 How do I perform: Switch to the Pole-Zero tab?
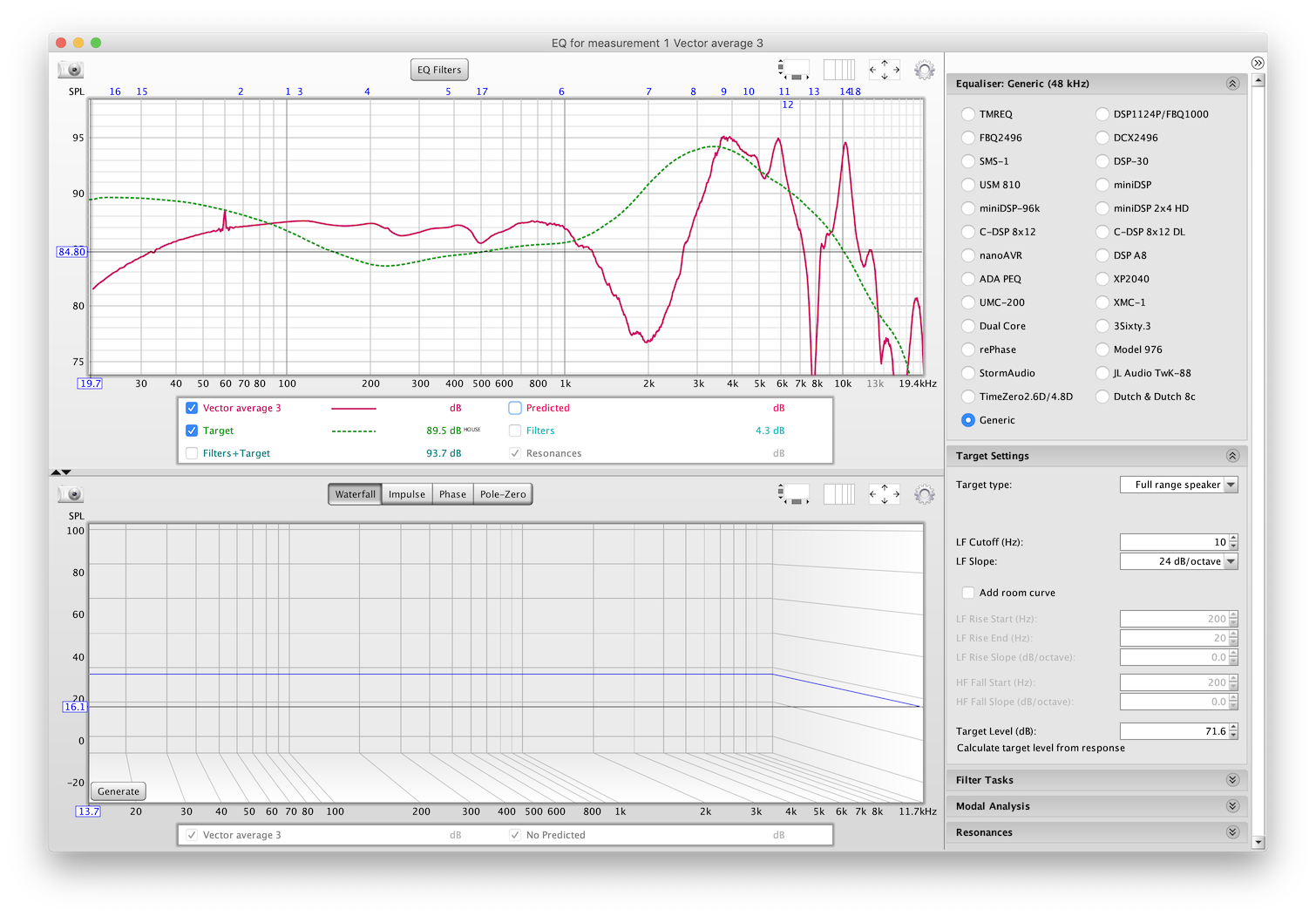(503, 494)
